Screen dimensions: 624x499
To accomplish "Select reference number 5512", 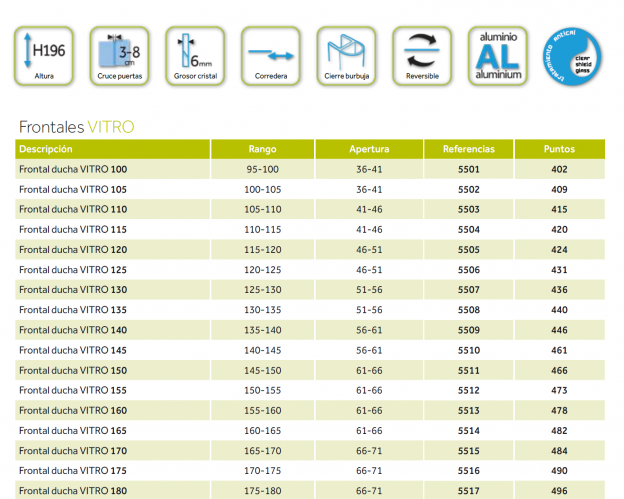I will click(468, 391).
